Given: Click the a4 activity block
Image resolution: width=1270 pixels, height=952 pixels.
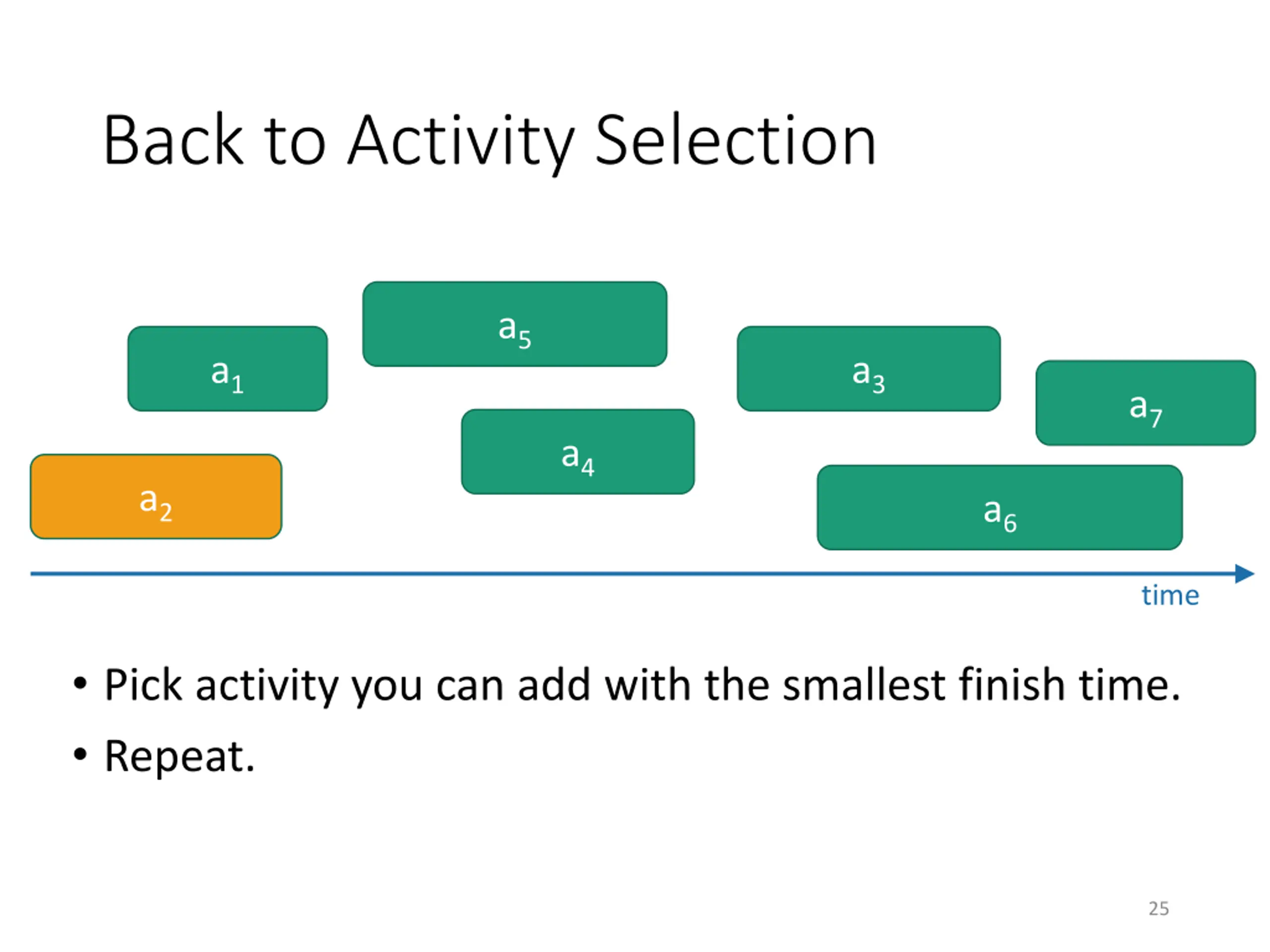Looking at the screenshot, I should tap(578, 452).
